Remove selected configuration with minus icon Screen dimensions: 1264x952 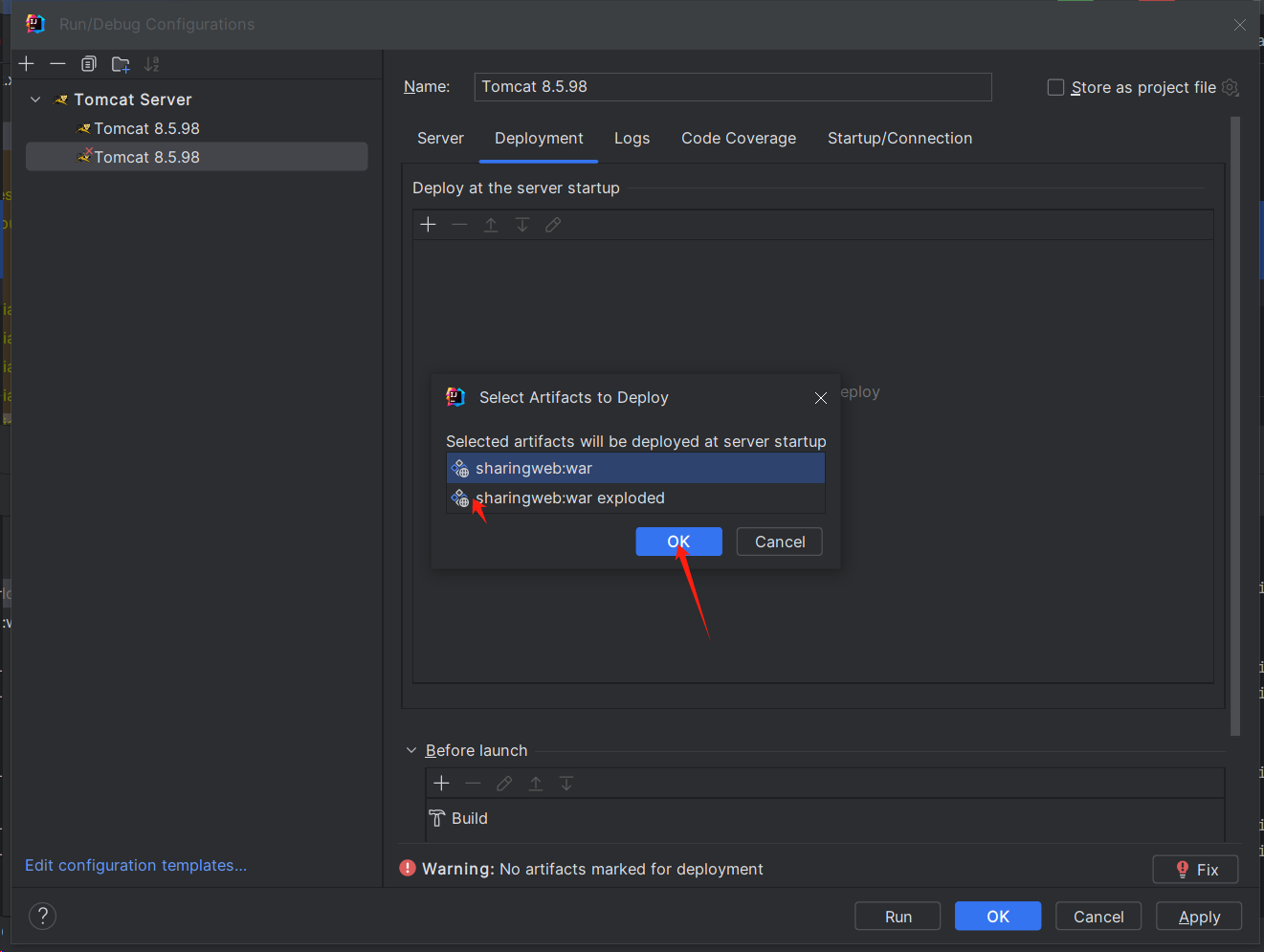tap(57, 64)
